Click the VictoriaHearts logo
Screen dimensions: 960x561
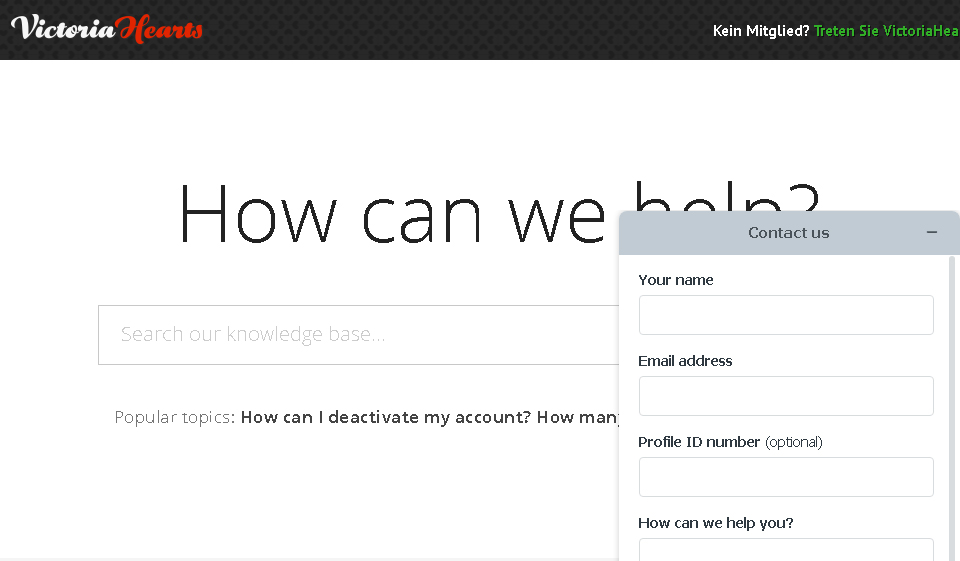coord(107,28)
